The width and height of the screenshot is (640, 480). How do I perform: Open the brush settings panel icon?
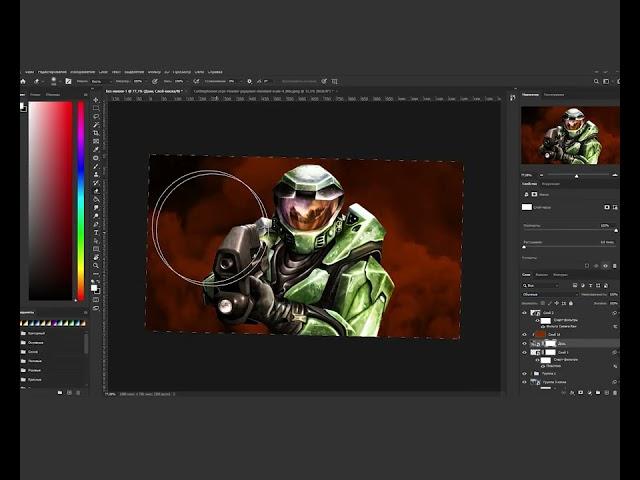[x=69, y=81]
